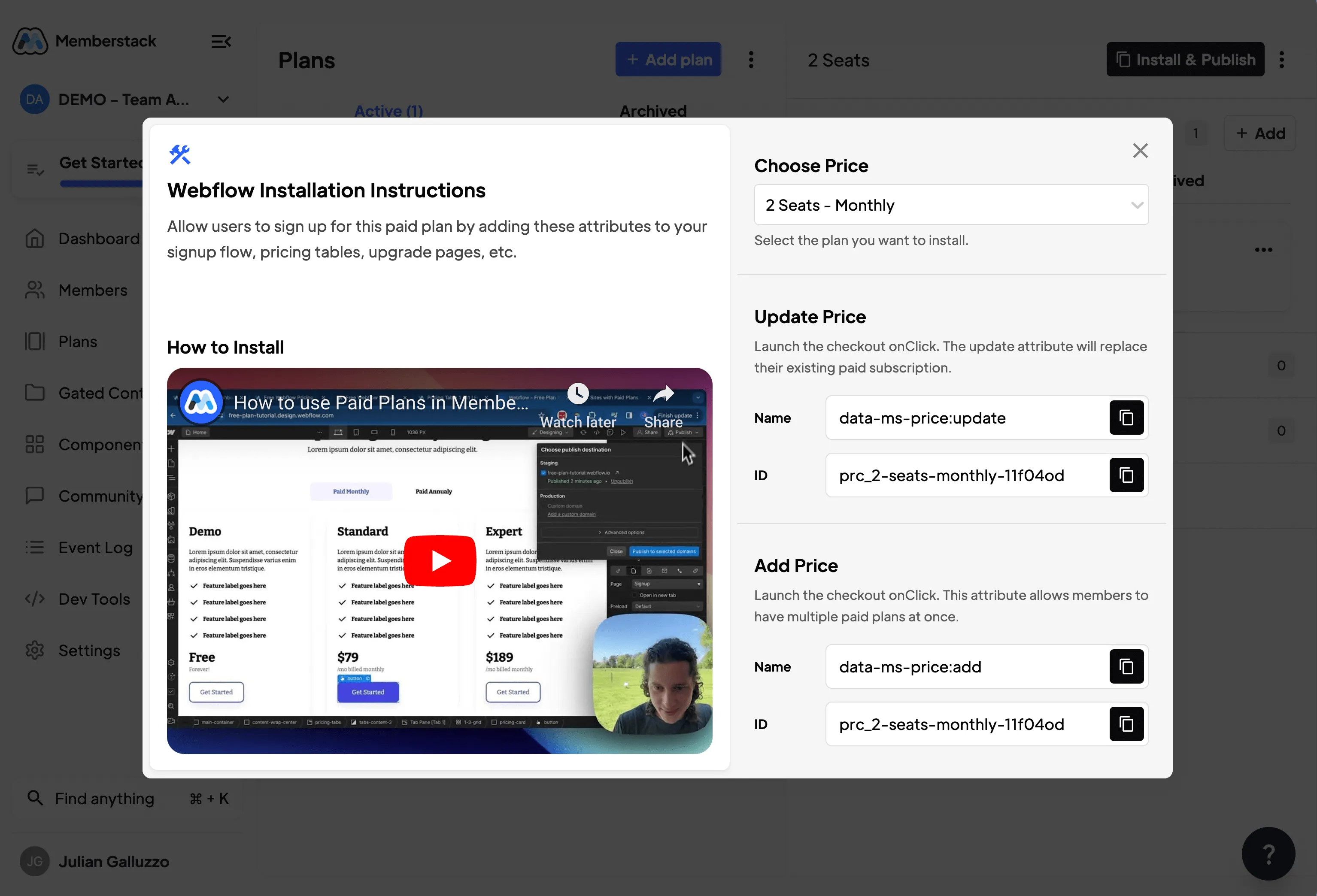Open the kebab menu beside Add plan
1317x896 pixels.
point(751,60)
